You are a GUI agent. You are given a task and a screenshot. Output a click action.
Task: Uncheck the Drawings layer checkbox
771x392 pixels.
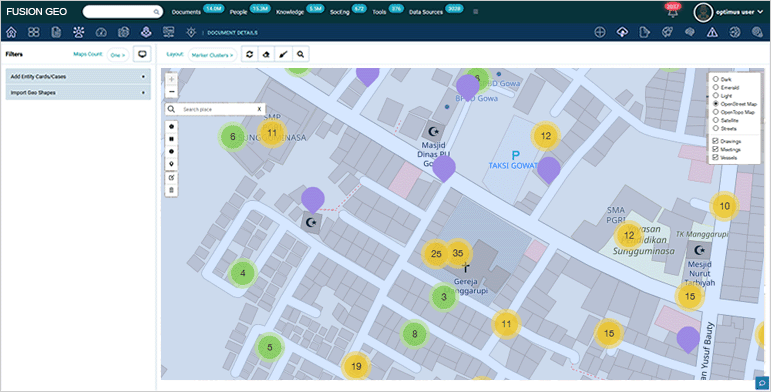click(x=716, y=141)
